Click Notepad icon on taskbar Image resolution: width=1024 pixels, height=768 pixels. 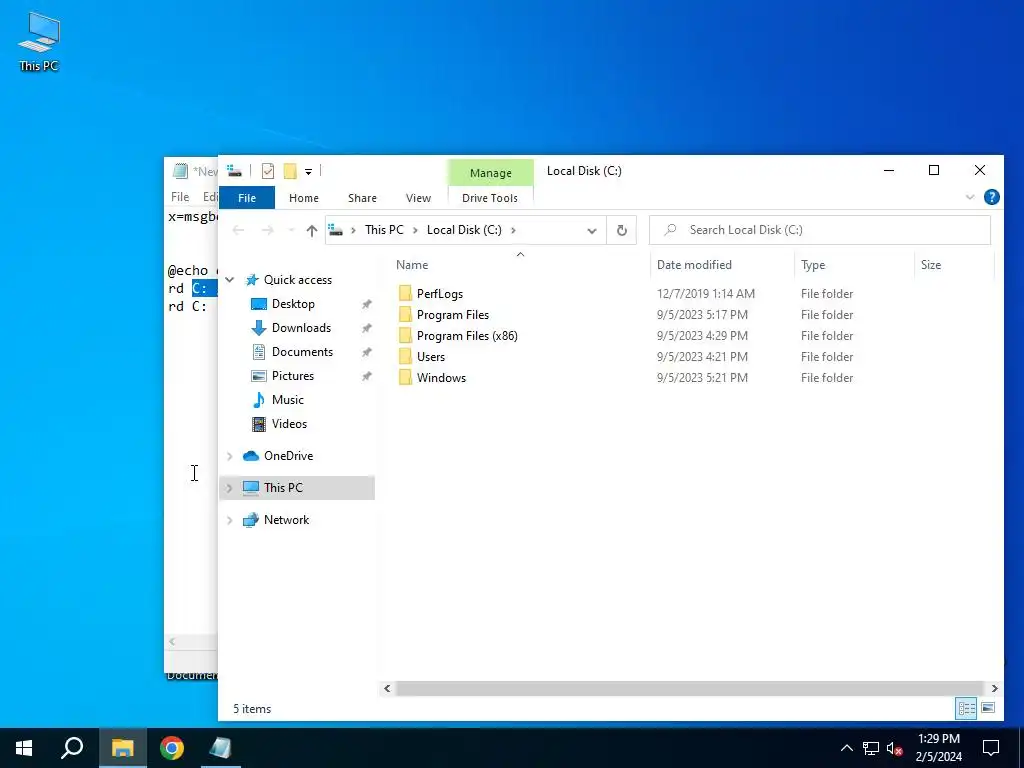[220, 748]
